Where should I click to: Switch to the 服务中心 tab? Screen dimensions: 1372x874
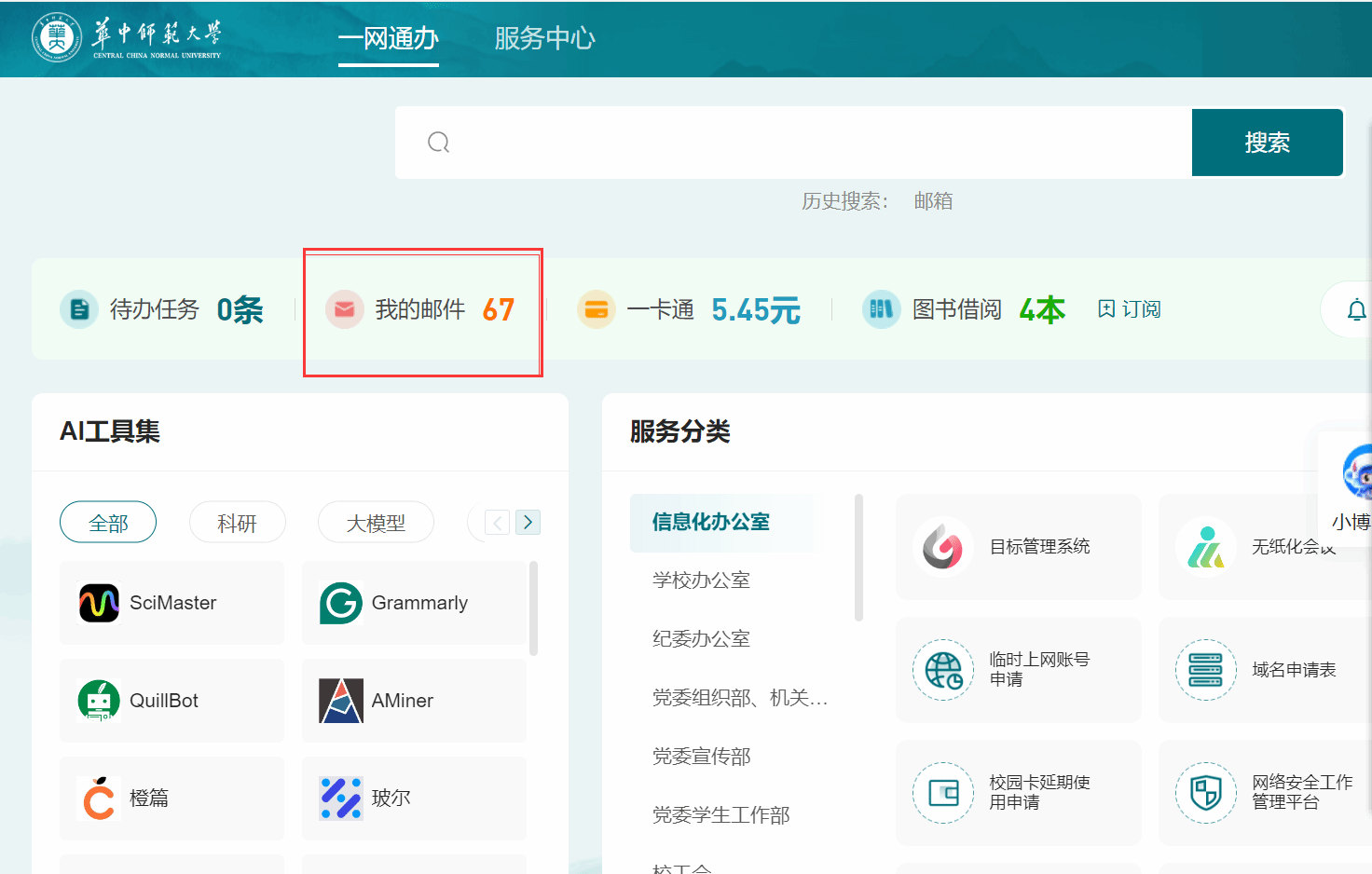coord(544,38)
